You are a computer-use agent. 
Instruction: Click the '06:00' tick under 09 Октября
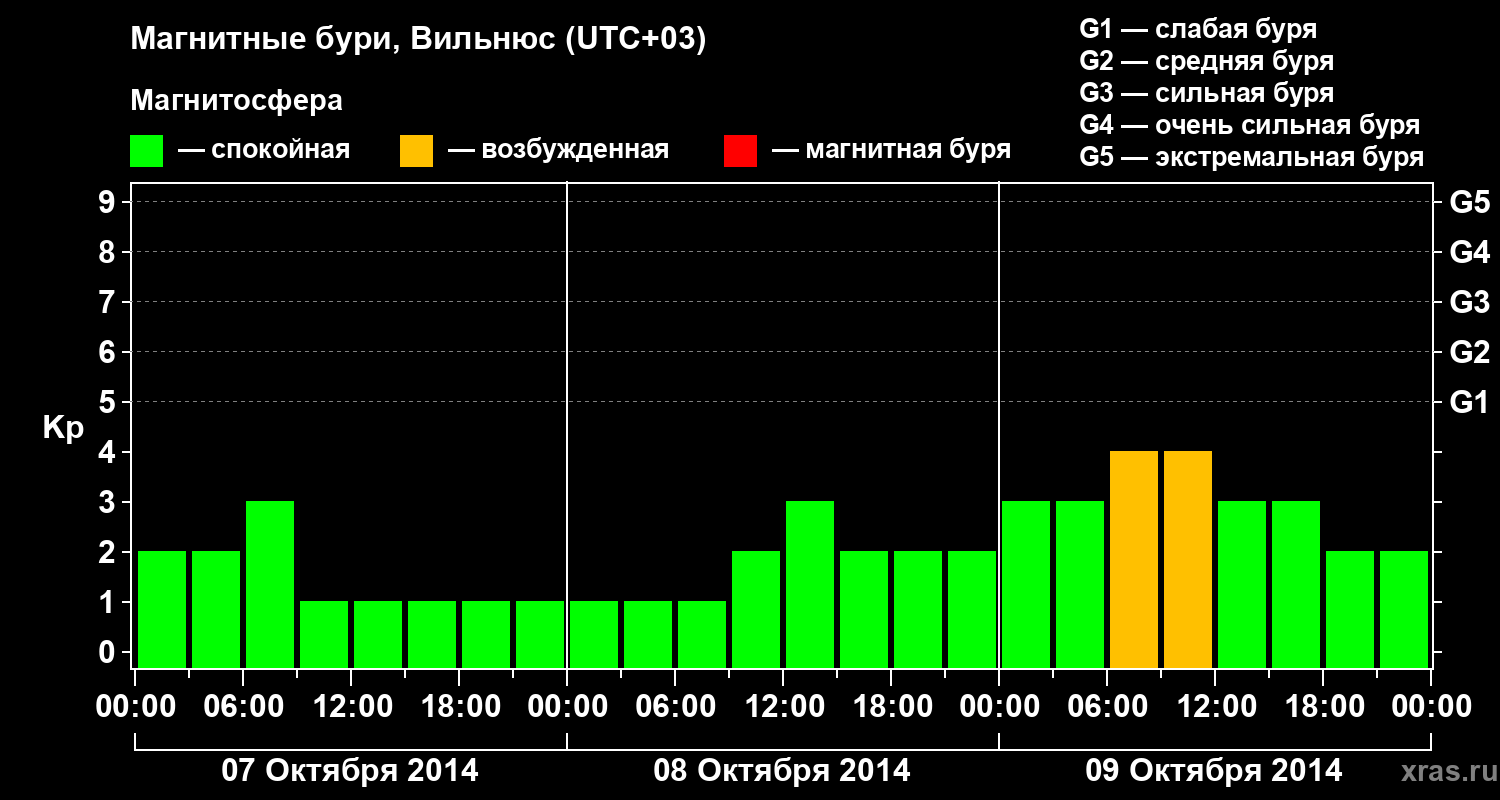(x=1108, y=707)
